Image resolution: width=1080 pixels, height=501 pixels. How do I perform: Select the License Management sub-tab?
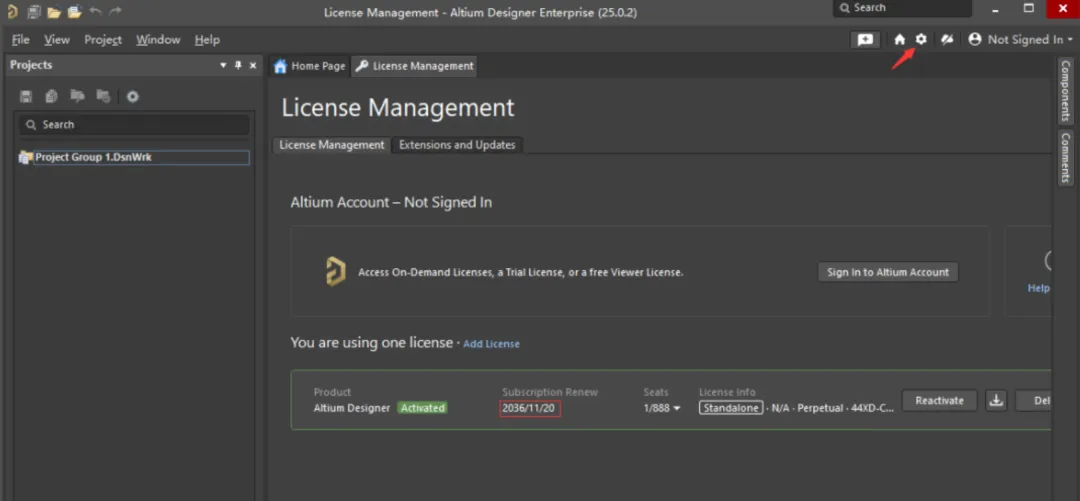point(332,145)
